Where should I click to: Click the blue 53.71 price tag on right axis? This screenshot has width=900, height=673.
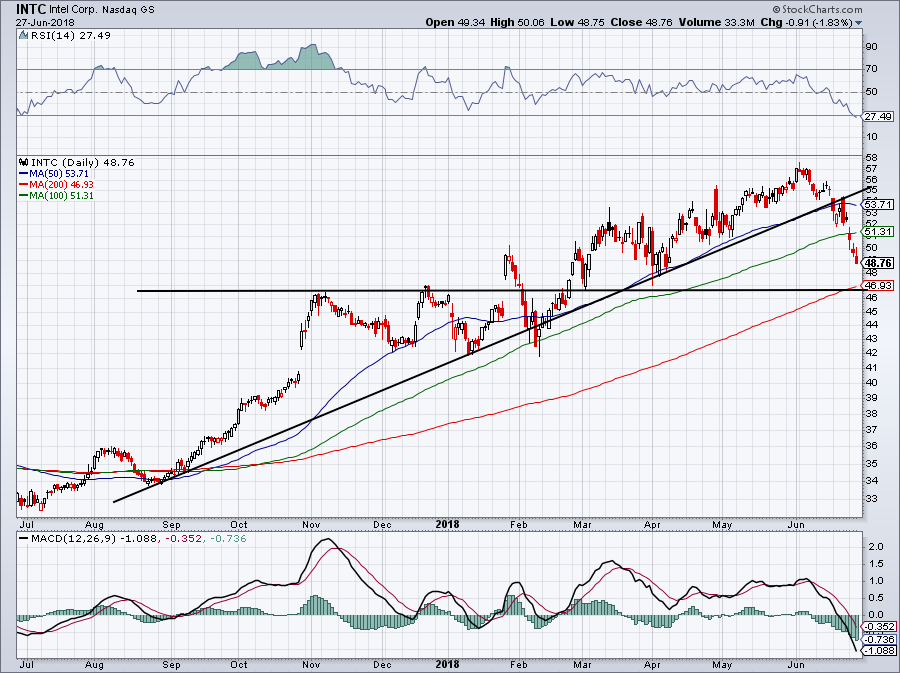[879, 204]
